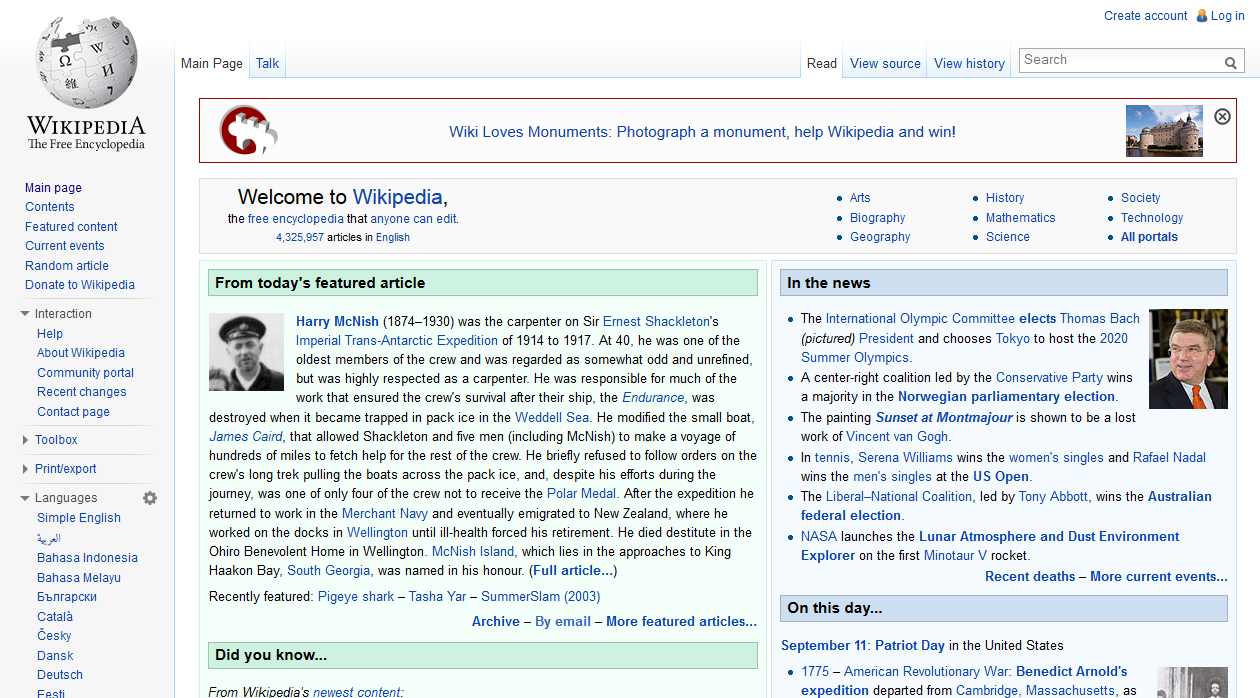Switch to the Talk tab
This screenshot has height=698, width=1260.
tap(267, 63)
